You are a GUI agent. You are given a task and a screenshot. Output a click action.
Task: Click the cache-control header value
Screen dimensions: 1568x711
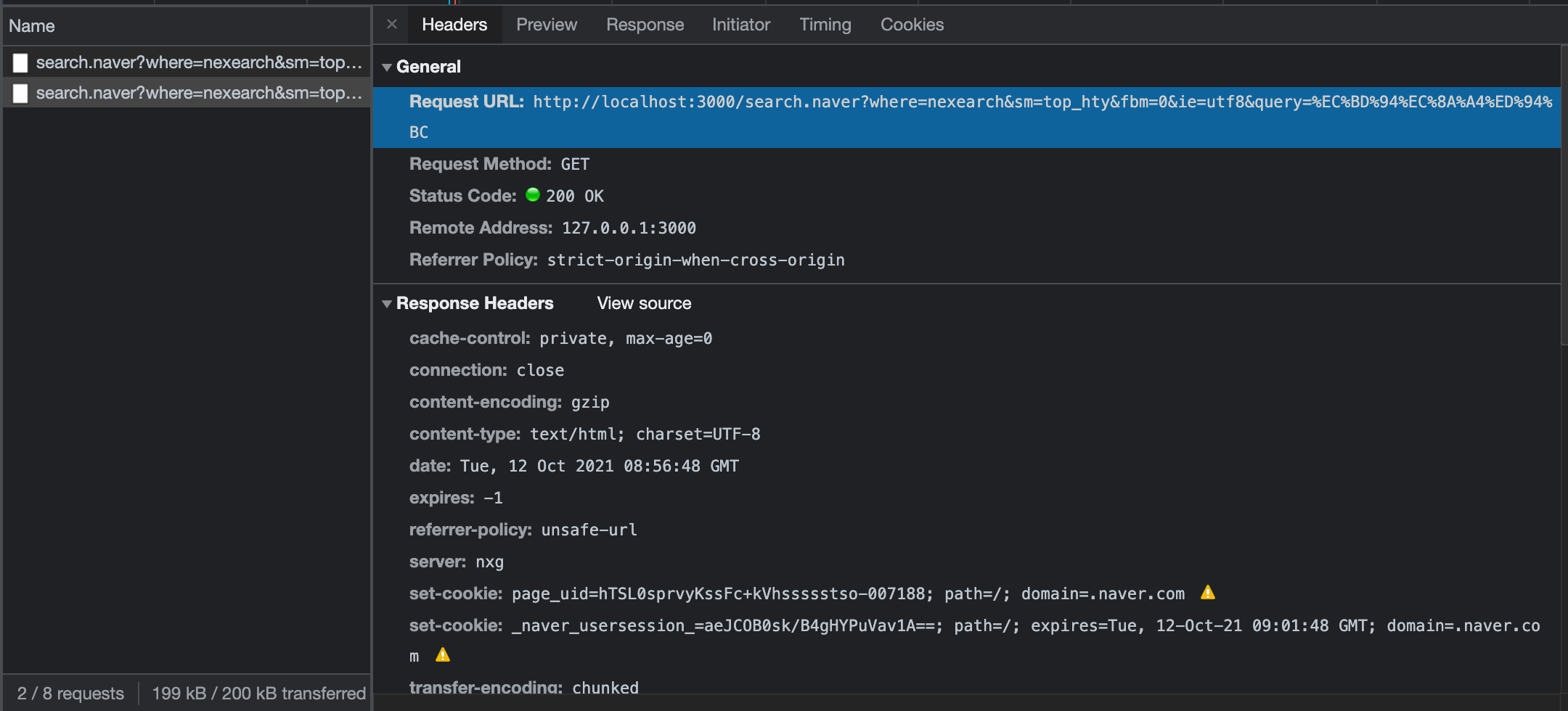(x=626, y=338)
